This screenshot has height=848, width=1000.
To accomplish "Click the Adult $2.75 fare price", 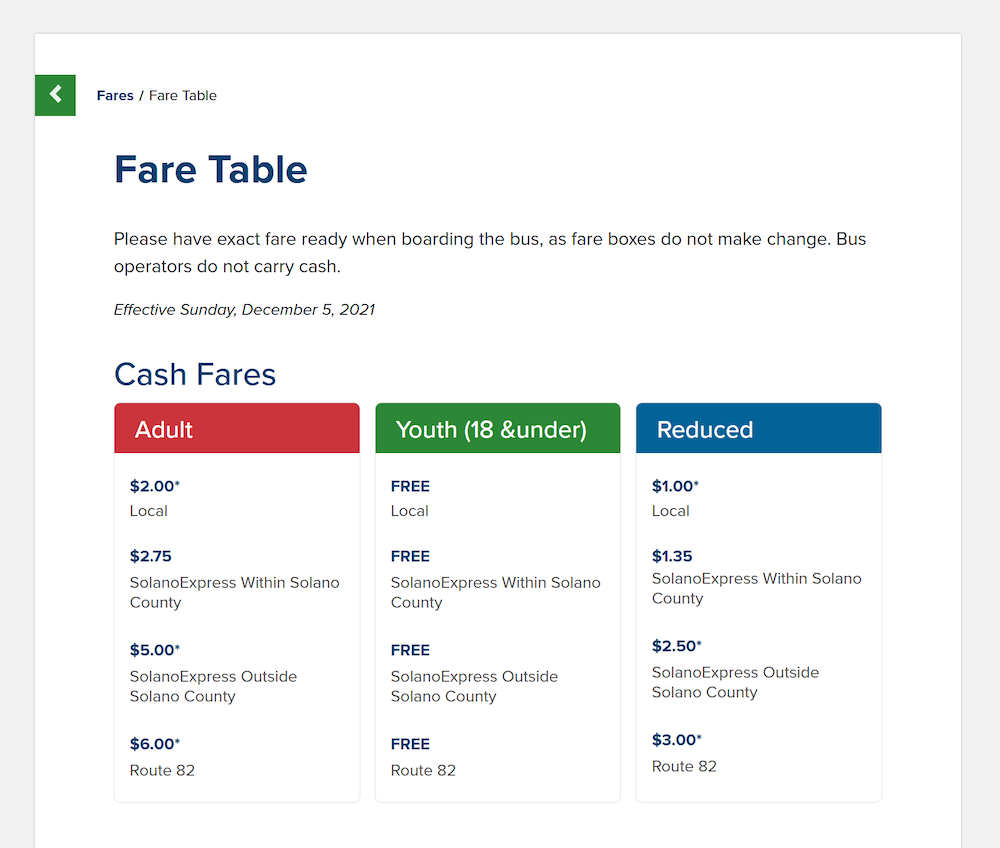I will coord(151,556).
